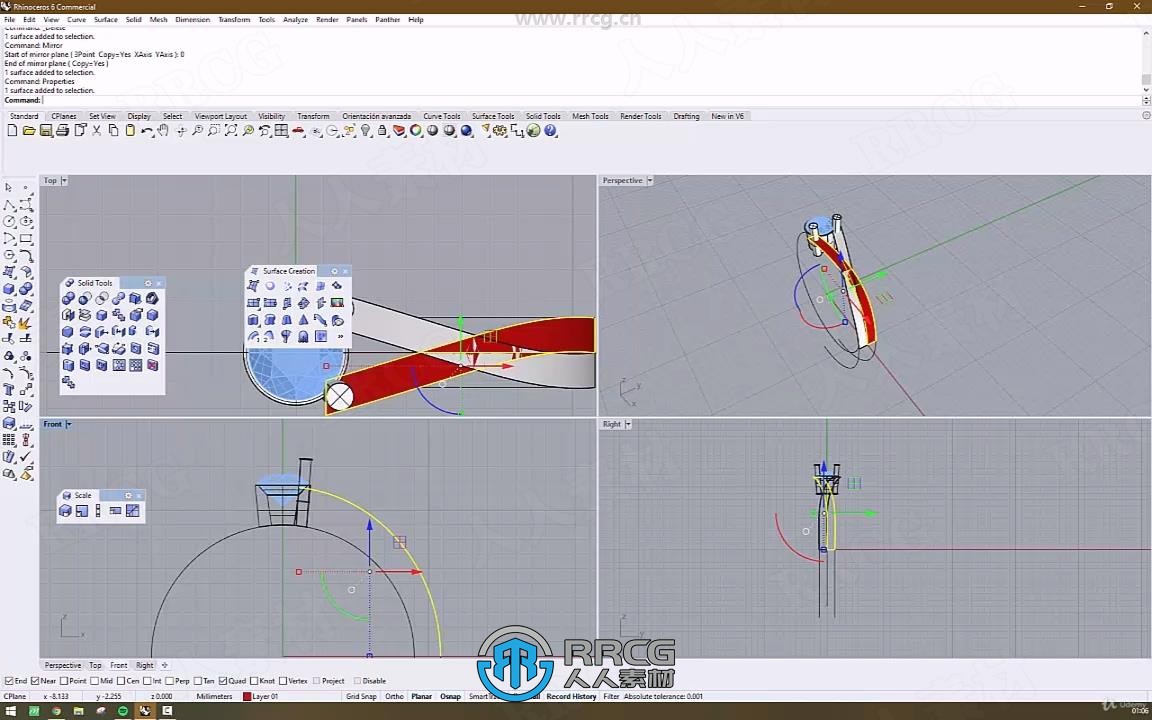
Task: Click the Print icon in the toolbar
Action: (x=62, y=131)
